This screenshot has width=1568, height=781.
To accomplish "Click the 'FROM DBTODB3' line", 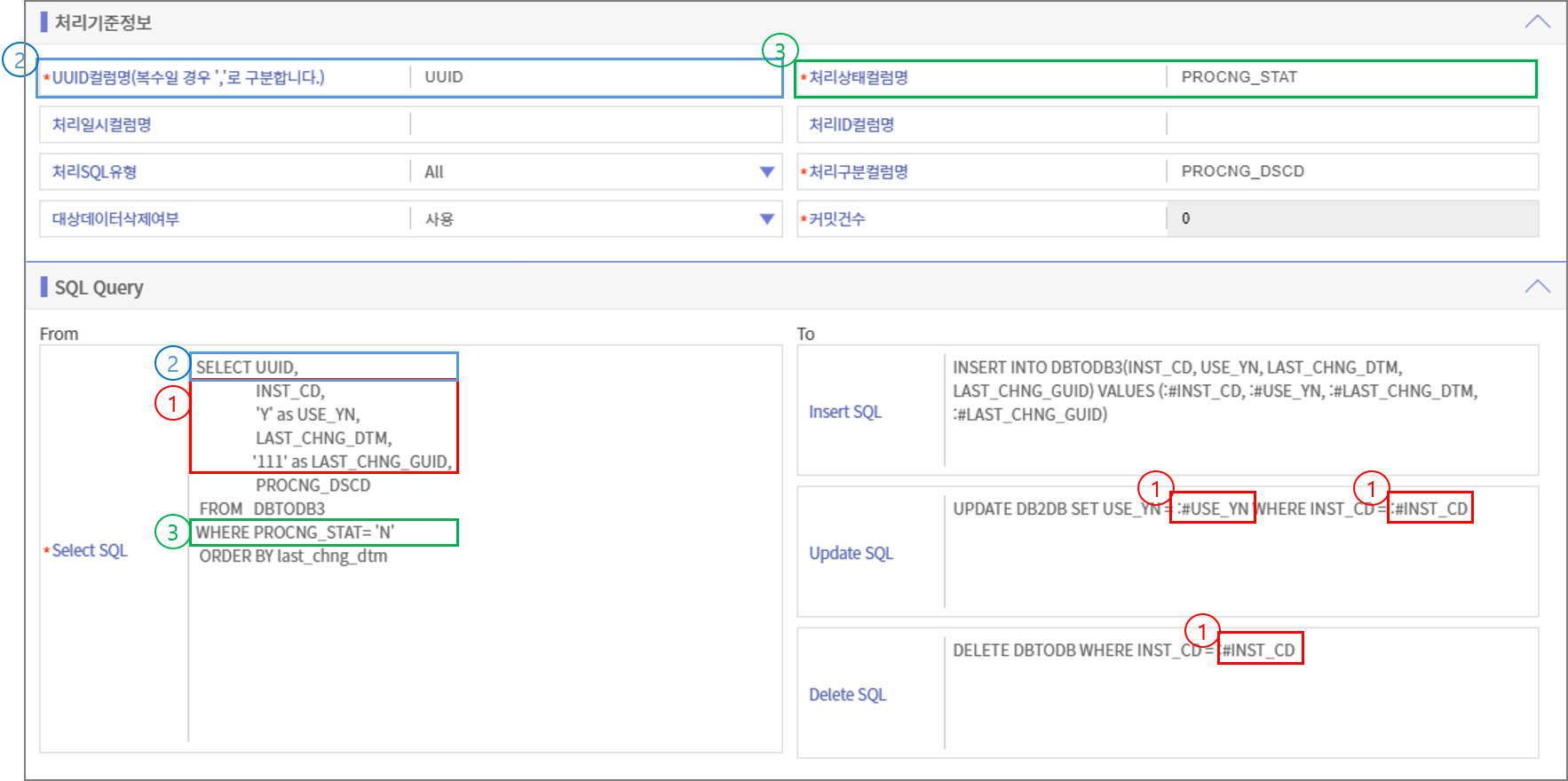I will pos(262,509).
